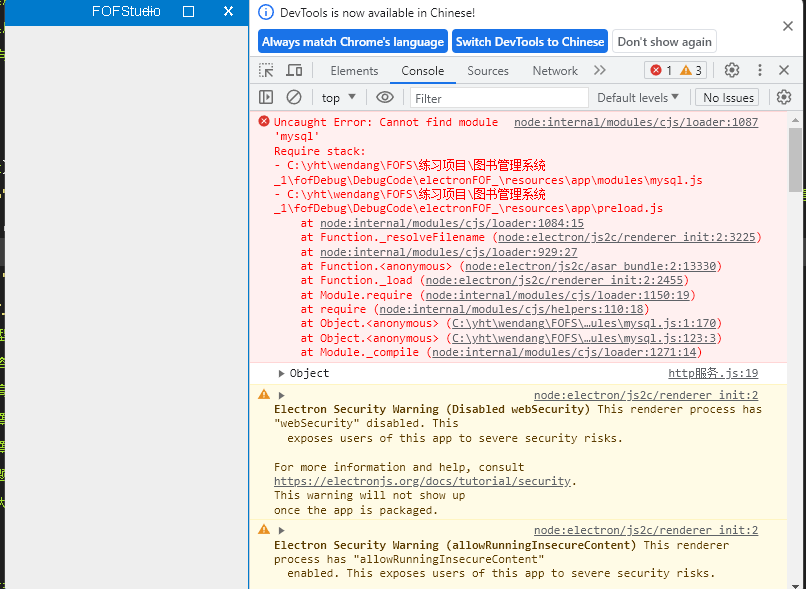Viewport: 806px width, 589px height.
Task: Open the DevTools three-dot customize menu
Action: tap(760, 70)
